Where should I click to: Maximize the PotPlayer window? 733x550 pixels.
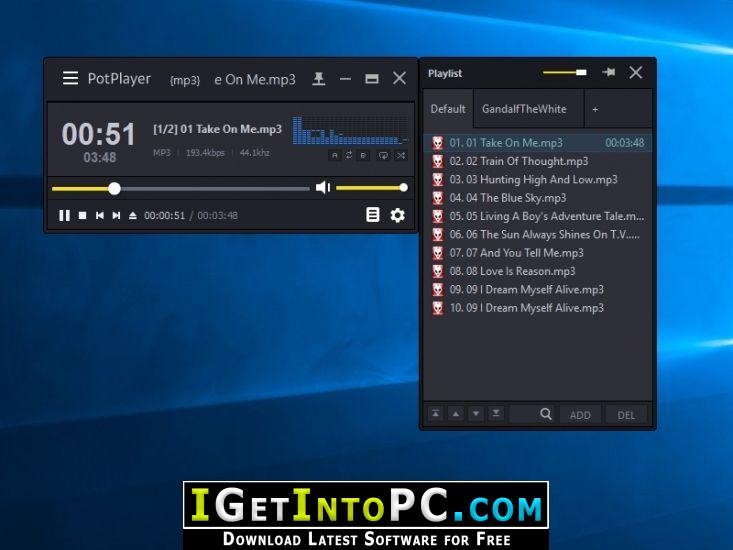(372, 79)
